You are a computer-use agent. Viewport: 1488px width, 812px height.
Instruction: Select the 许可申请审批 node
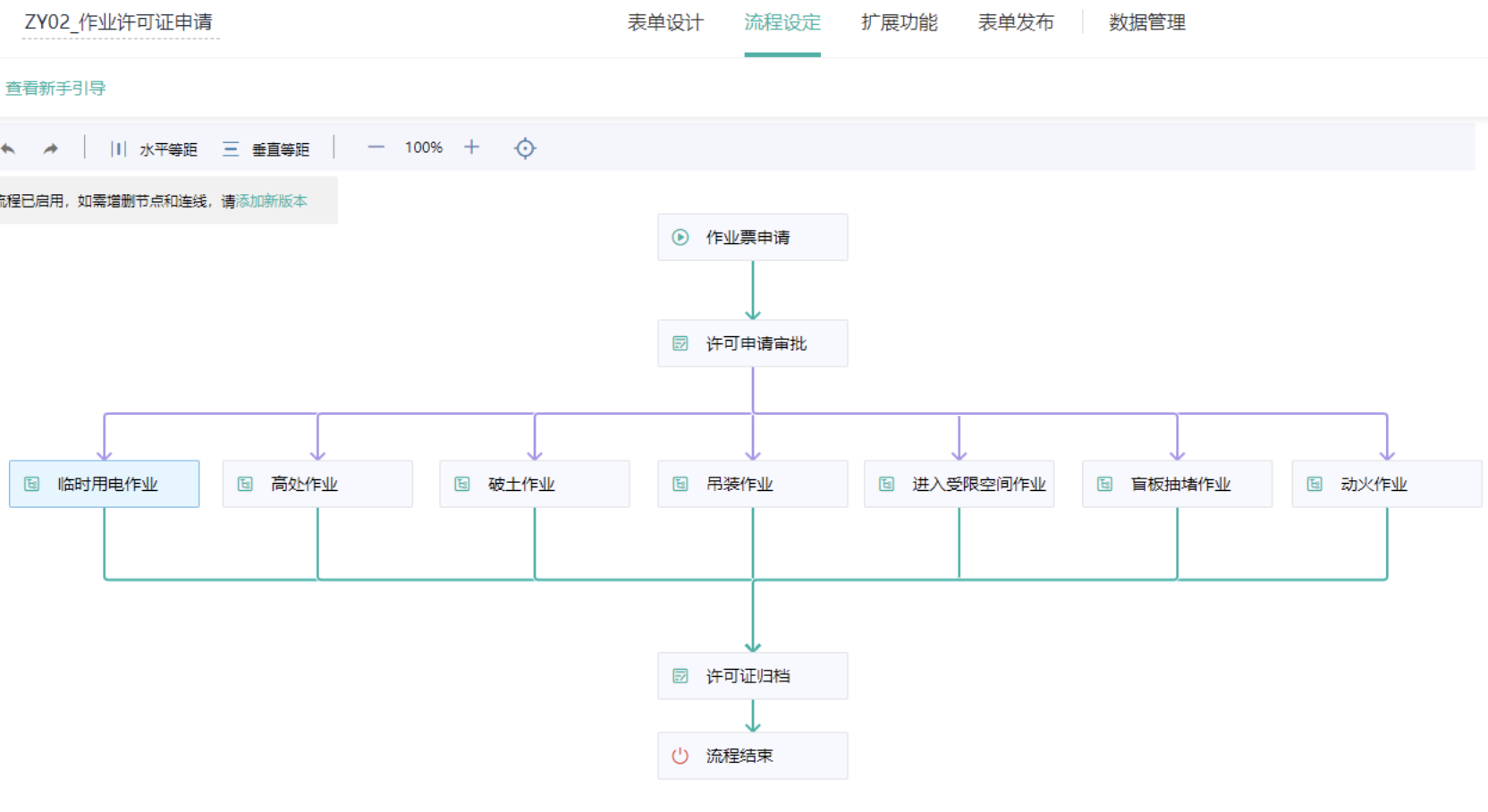click(752, 343)
